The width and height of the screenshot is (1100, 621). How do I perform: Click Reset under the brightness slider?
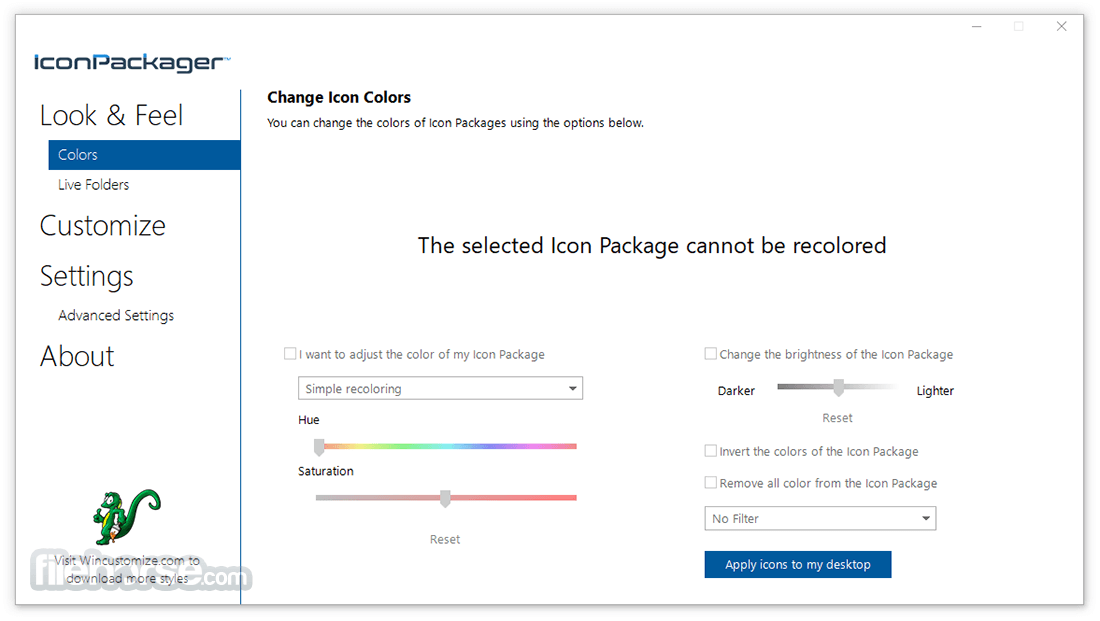pyautogui.click(x=837, y=417)
